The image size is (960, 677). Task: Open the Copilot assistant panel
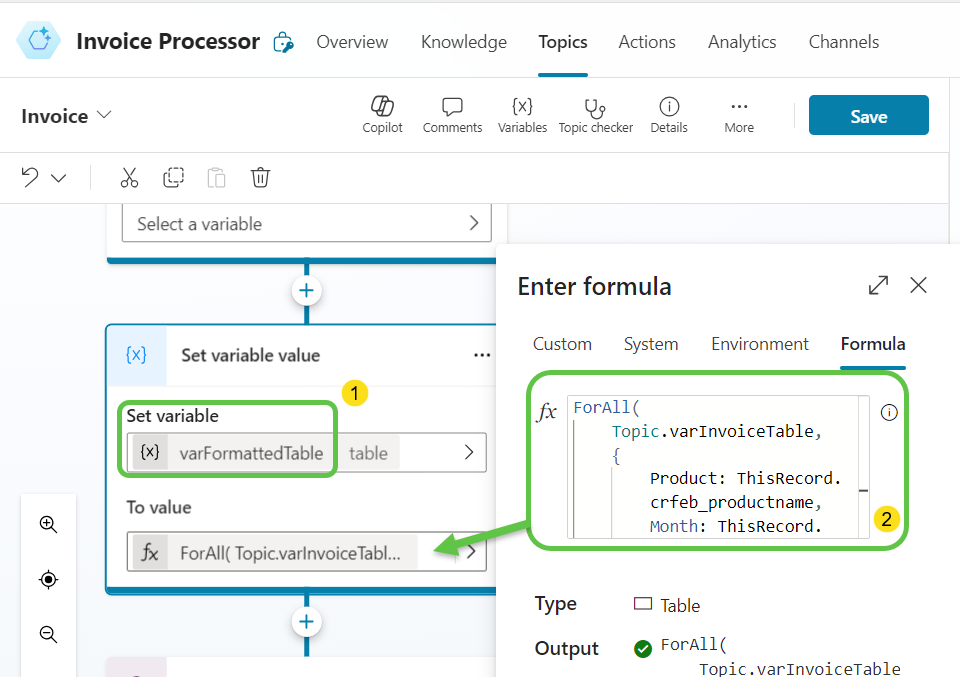(382, 113)
